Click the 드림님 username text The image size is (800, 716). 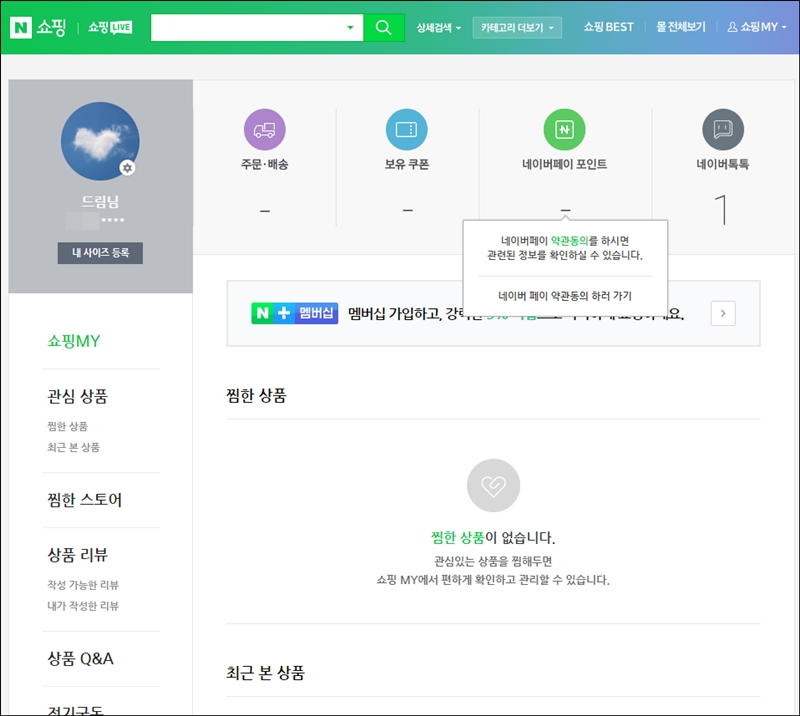click(100, 202)
